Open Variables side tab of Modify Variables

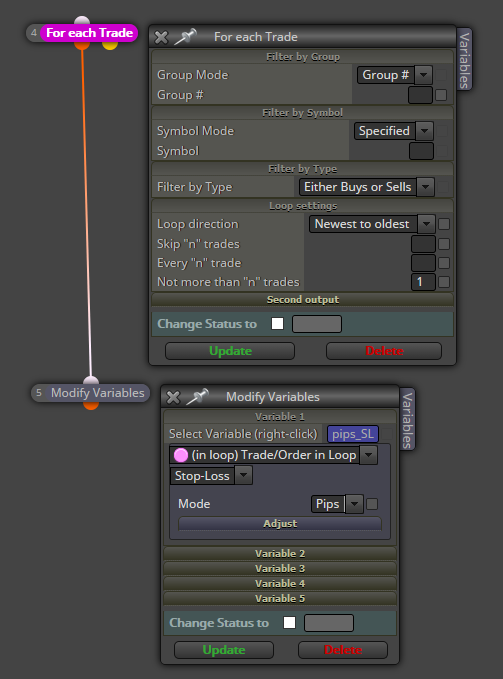click(x=407, y=420)
